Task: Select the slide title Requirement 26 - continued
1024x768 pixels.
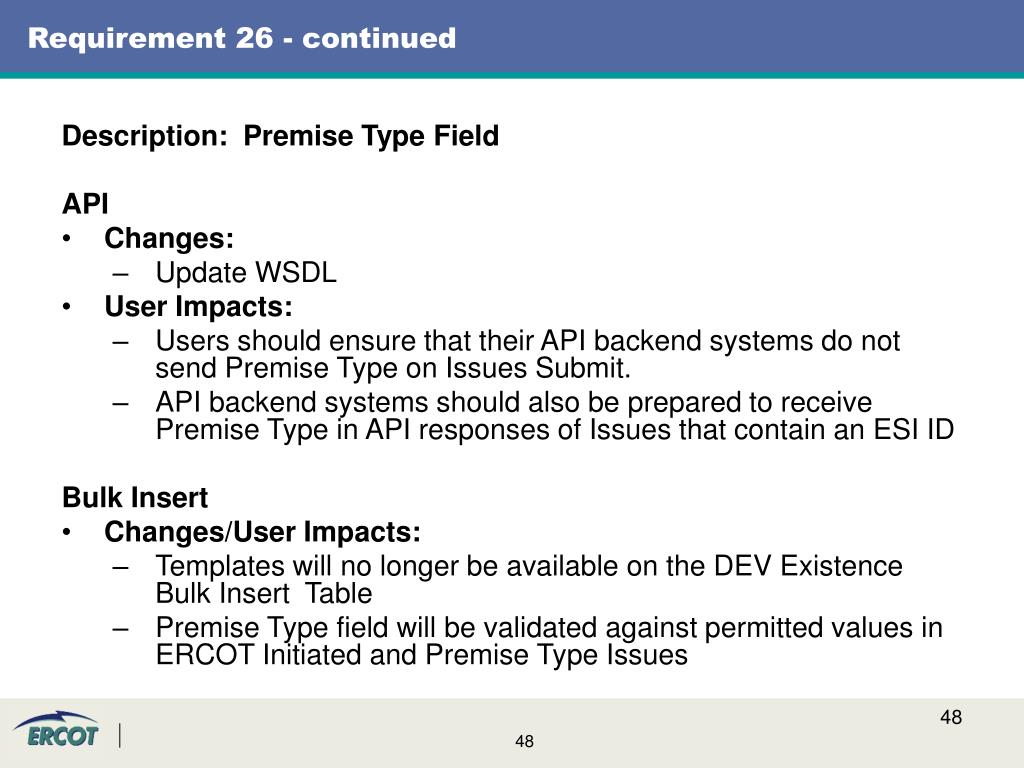Action: [x=242, y=38]
